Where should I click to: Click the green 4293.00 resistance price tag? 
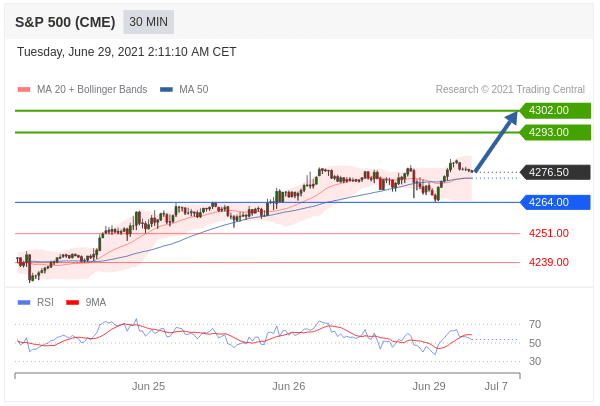pyautogui.click(x=554, y=132)
